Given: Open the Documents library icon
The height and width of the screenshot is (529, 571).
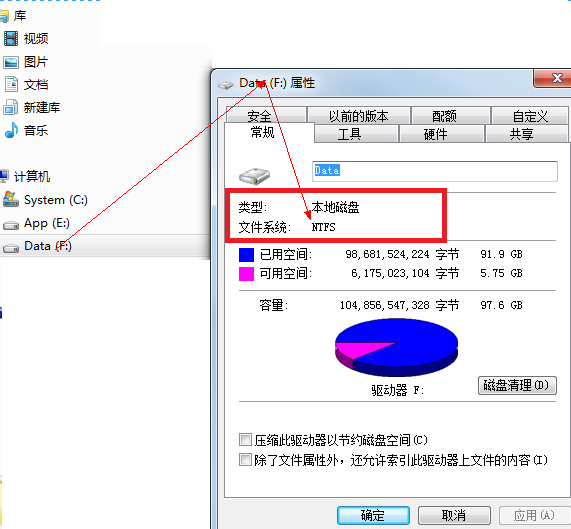Looking at the screenshot, I should (11, 84).
